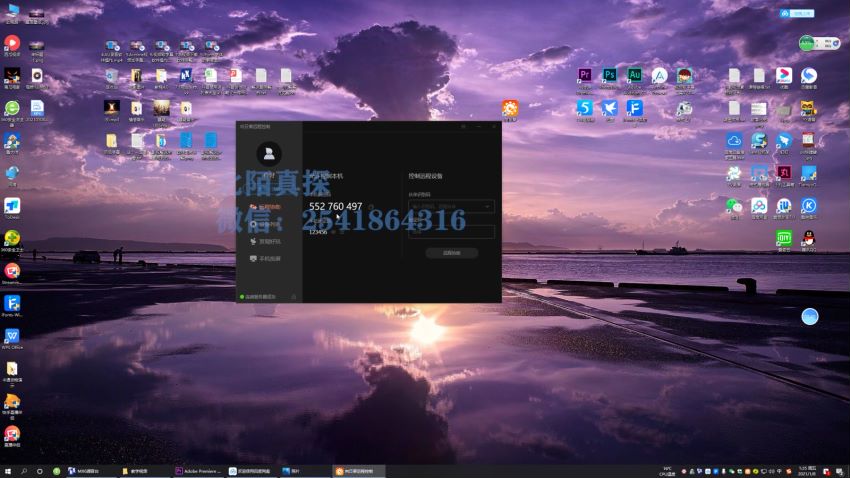This screenshot has width=850, height=478.
Task: Open taskbar search magnifier
Action: tap(24, 471)
